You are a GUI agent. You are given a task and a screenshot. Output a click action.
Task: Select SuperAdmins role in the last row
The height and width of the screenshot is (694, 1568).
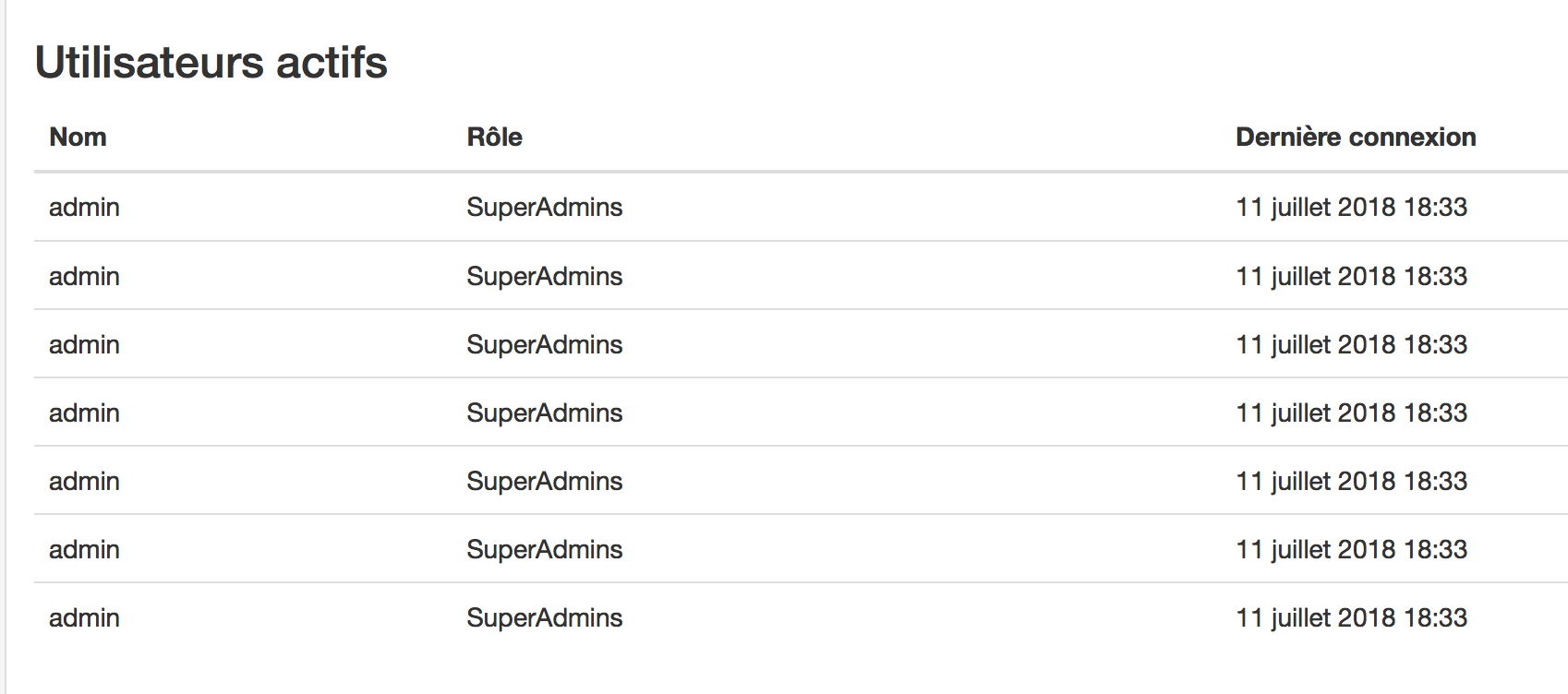pyautogui.click(x=544, y=618)
